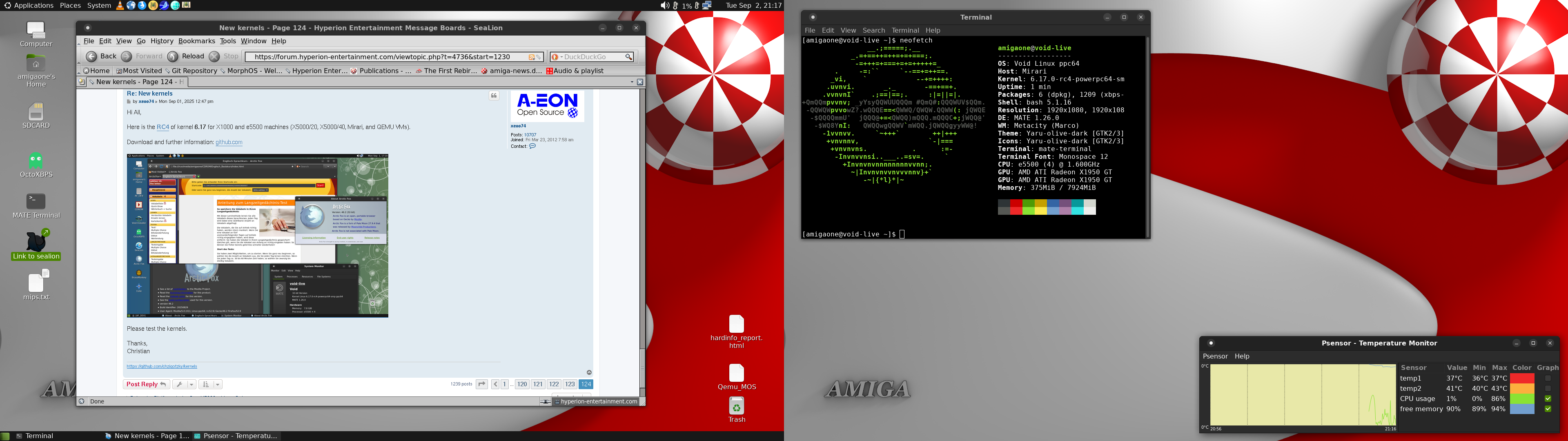
Task: Click the blue color swatch for free memory
Action: pyautogui.click(x=1522, y=409)
